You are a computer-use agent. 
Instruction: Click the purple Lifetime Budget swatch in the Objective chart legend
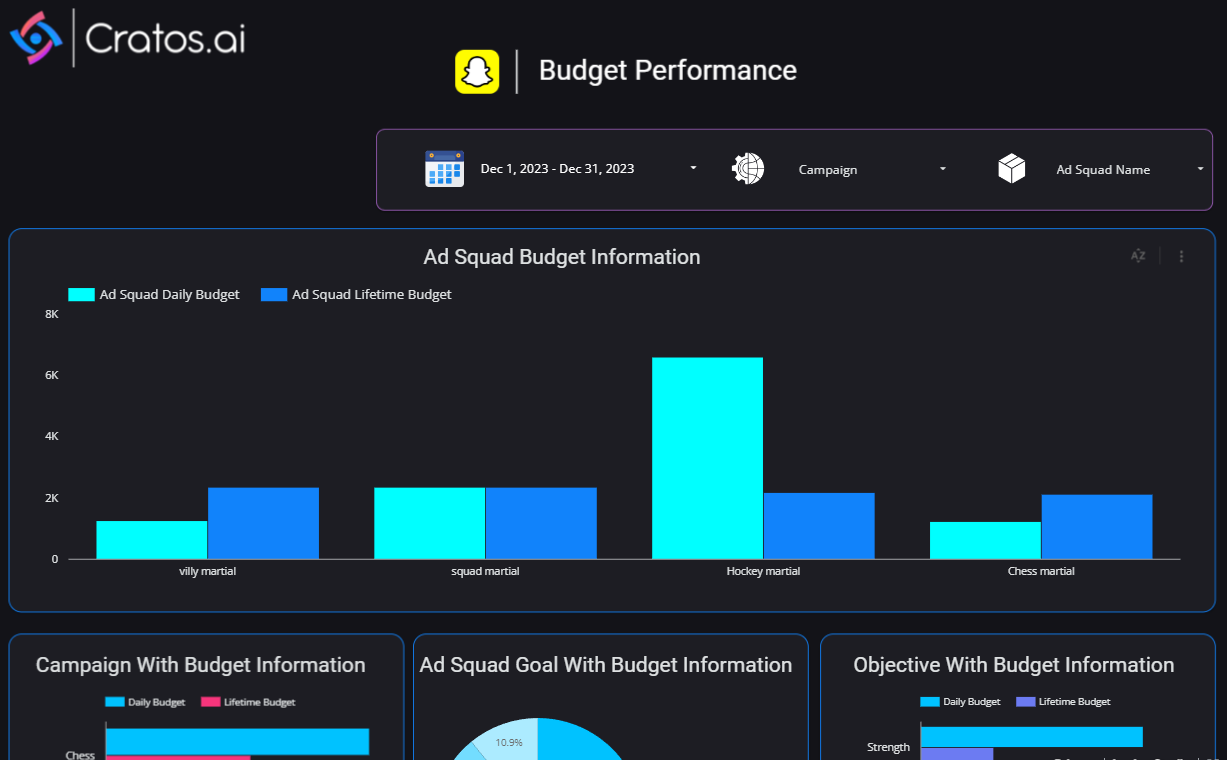click(1025, 702)
